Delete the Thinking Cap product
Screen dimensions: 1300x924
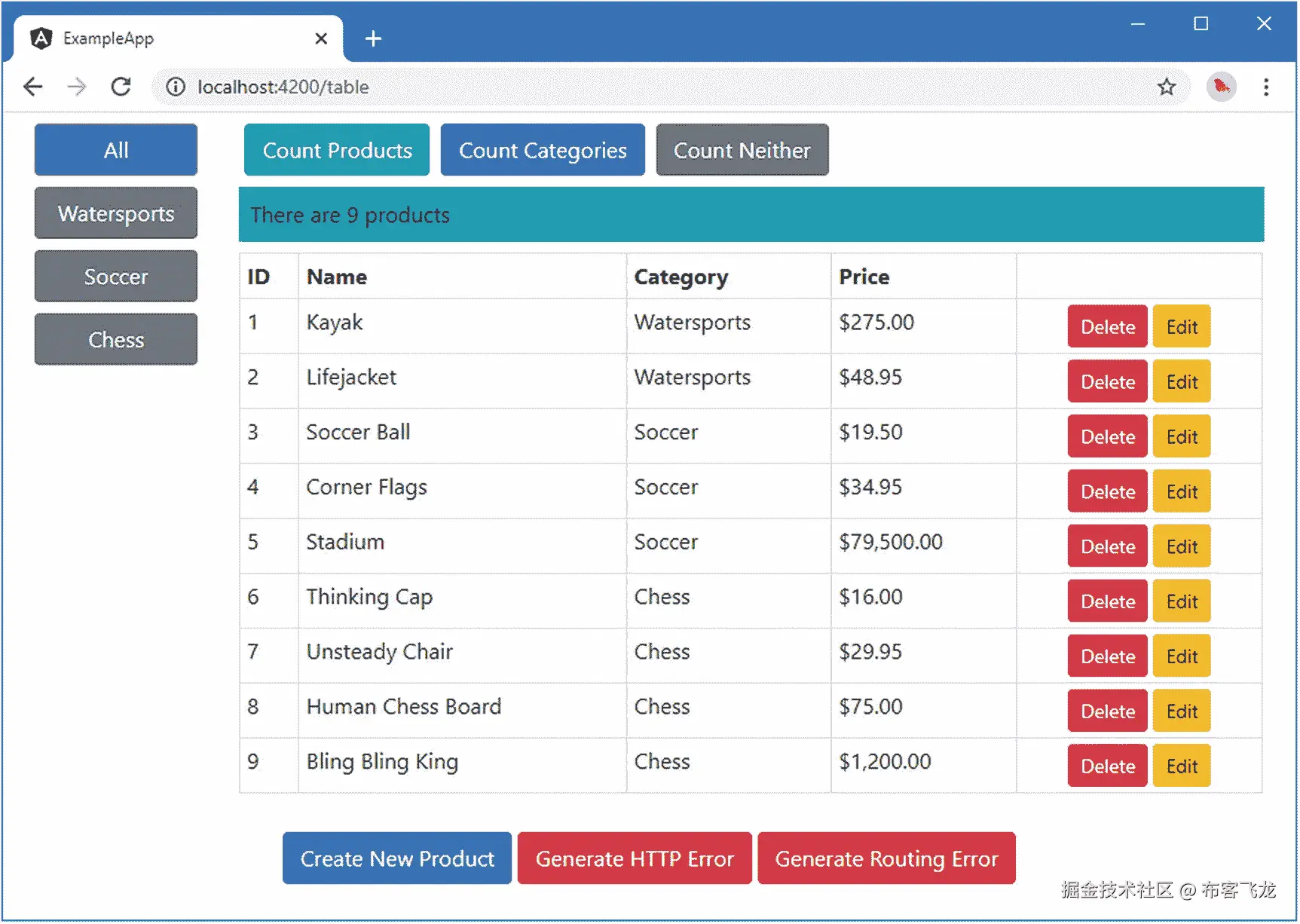[x=1107, y=601]
